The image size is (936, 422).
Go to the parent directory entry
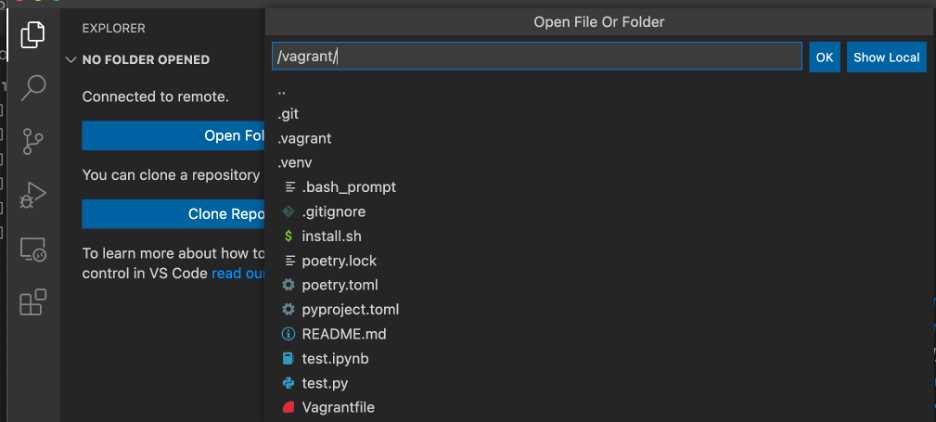pos(282,90)
